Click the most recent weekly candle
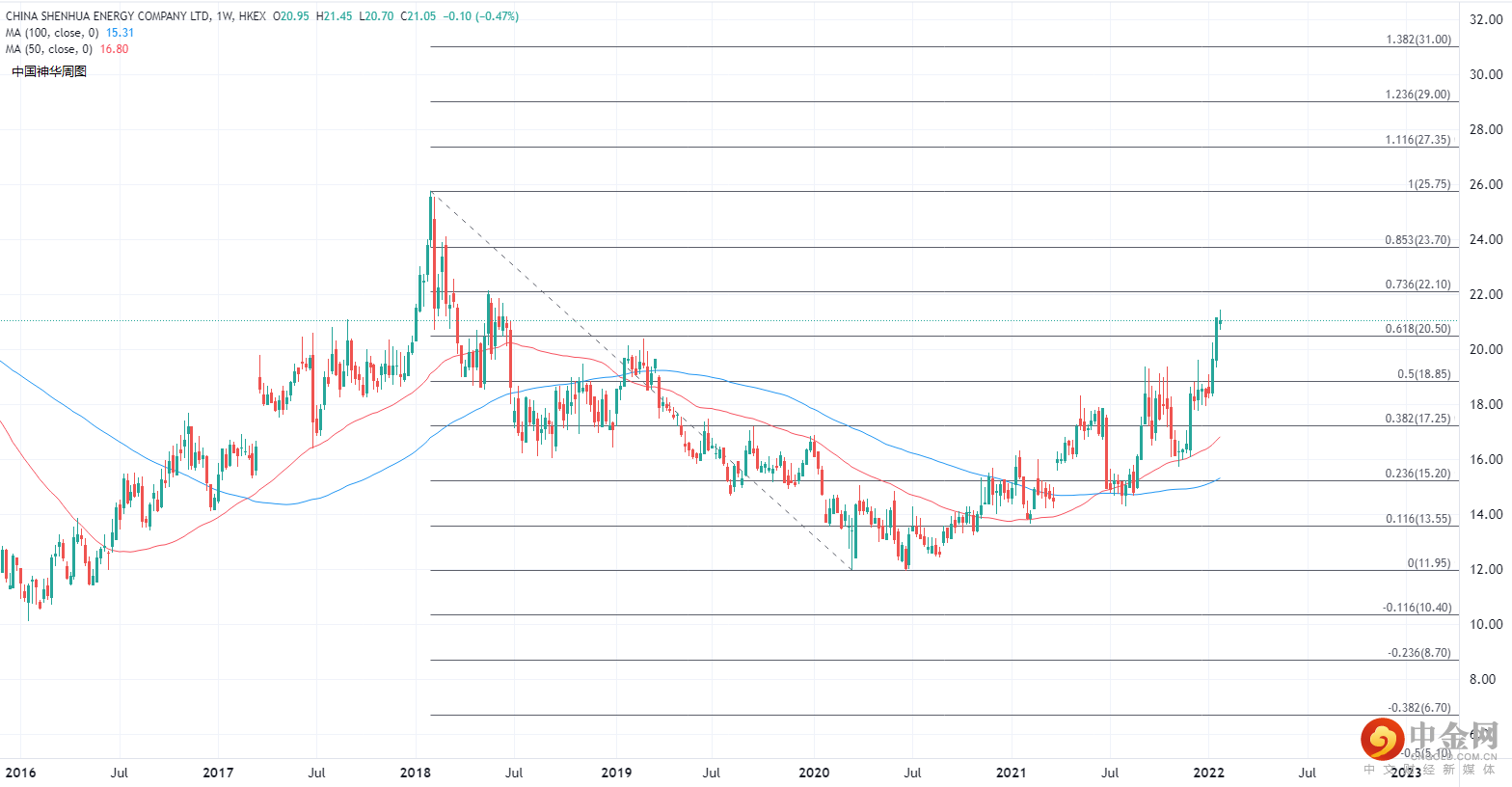 [x=1220, y=322]
